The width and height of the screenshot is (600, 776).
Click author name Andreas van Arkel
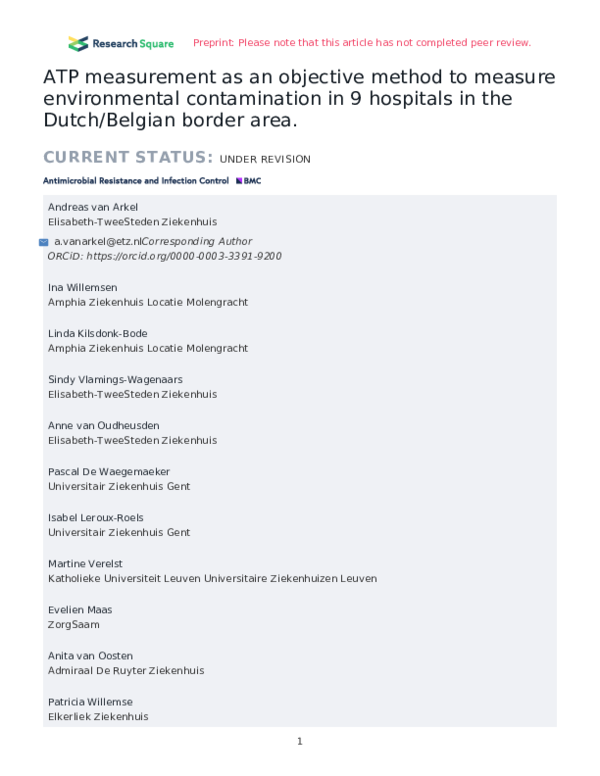pyautogui.click(x=93, y=207)
